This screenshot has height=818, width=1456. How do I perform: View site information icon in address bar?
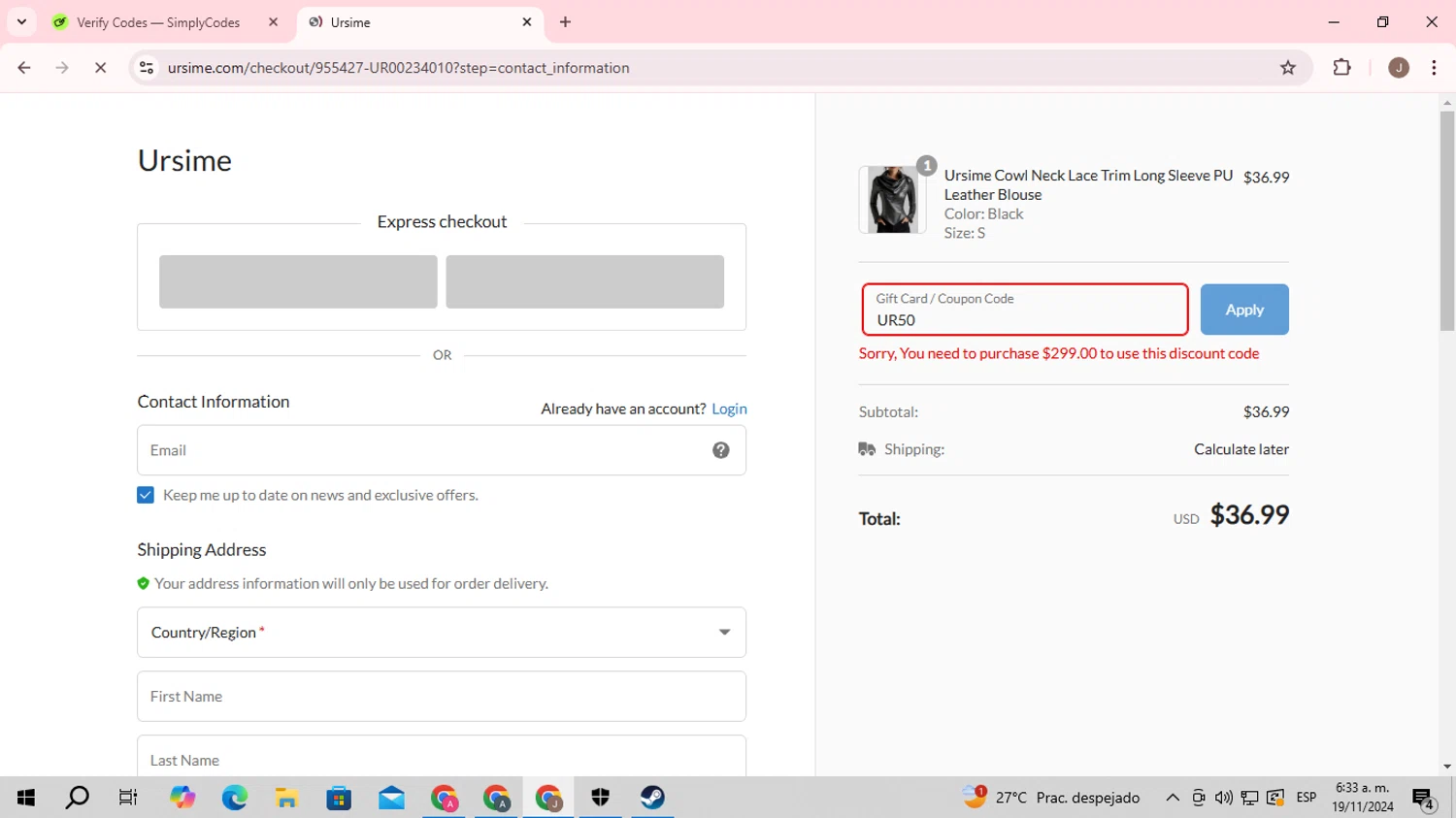[x=147, y=68]
